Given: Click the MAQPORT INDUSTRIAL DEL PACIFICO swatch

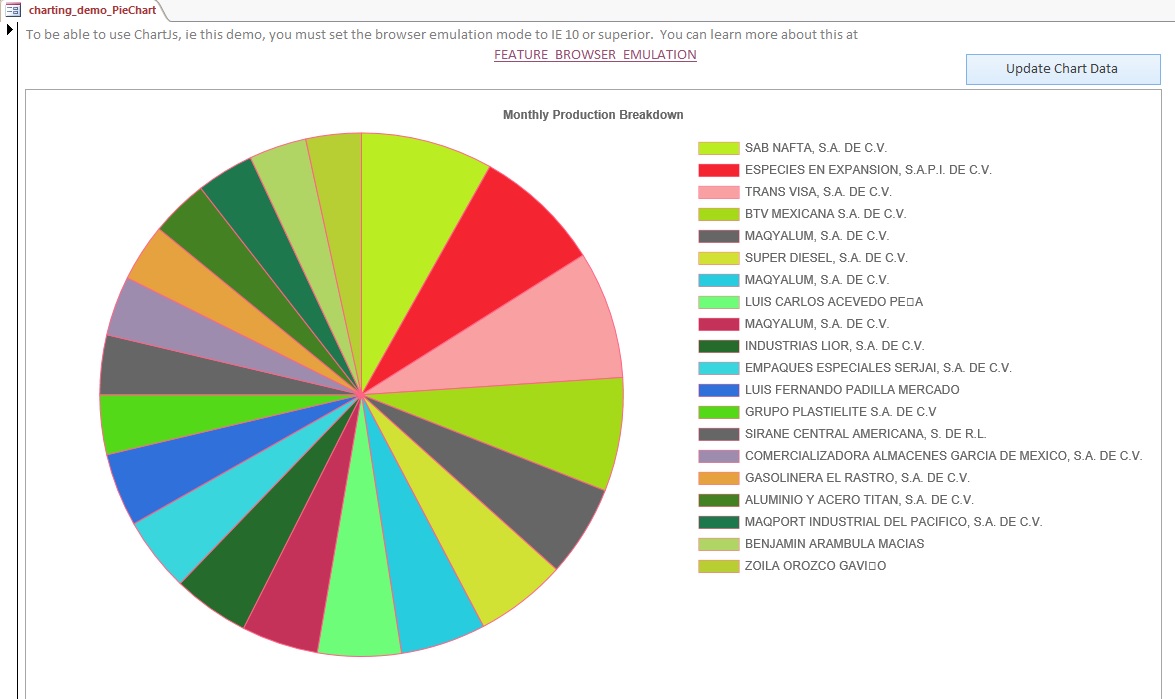Looking at the screenshot, I should coord(719,522).
